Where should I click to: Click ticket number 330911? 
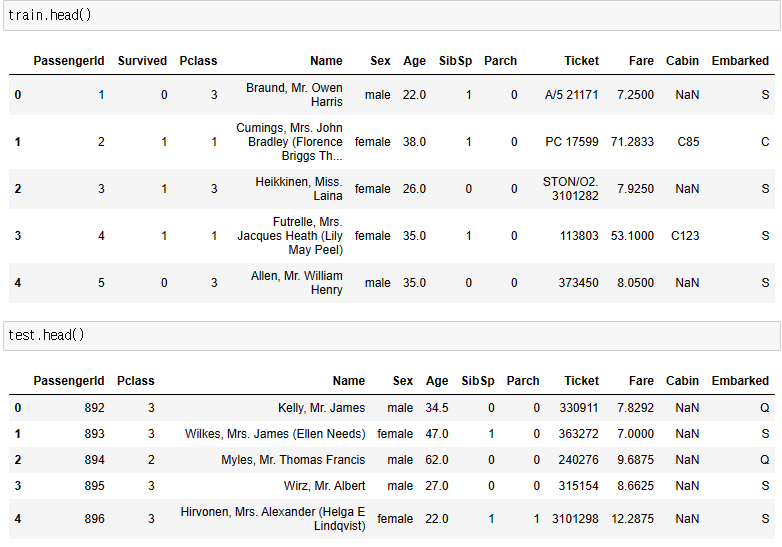pyautogui.click(x=579, y=408)
